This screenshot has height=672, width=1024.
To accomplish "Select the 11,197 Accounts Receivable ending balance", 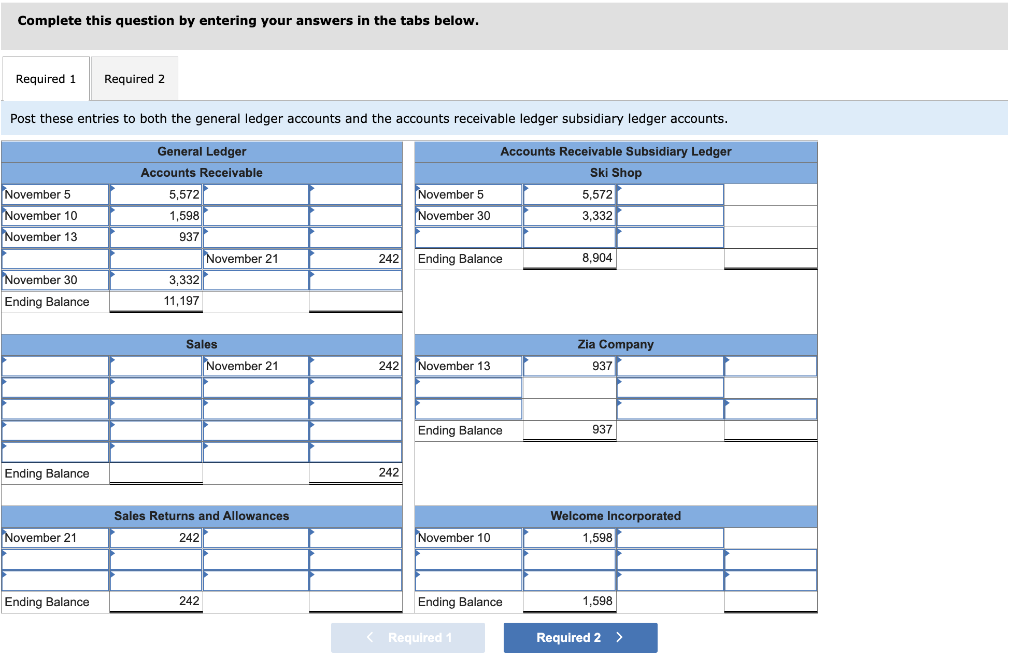I will [155, 301].
